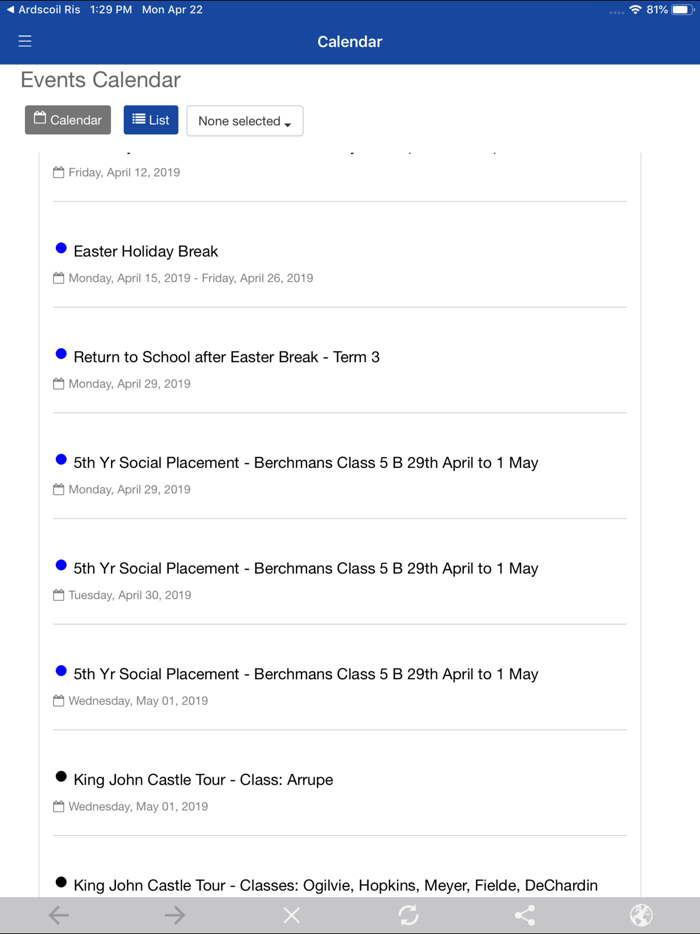700x934 pixels.
Task: Open in browser via globe icon
Action: (x=641, y=915)
